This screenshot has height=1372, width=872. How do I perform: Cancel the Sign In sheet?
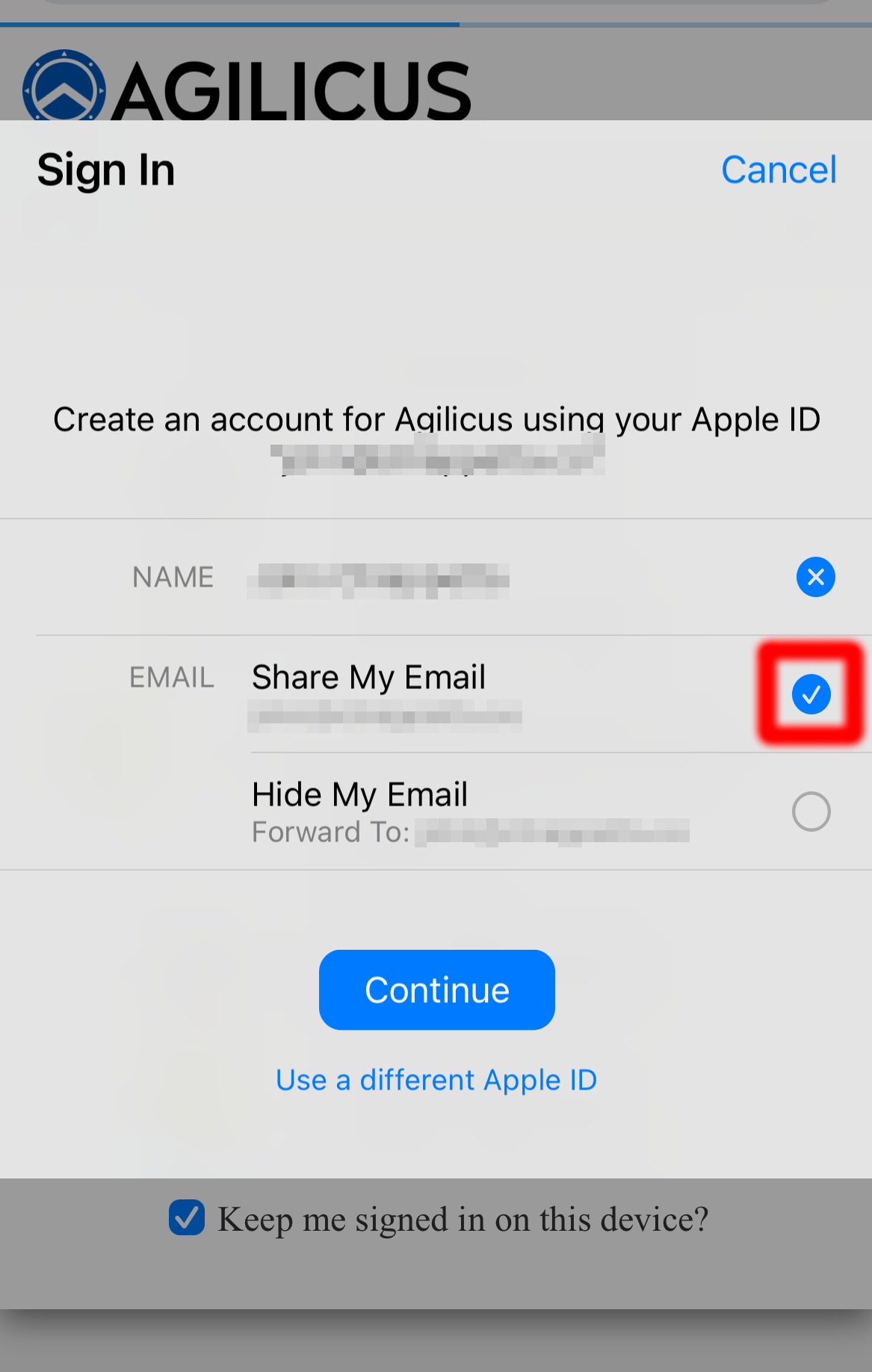779,170
